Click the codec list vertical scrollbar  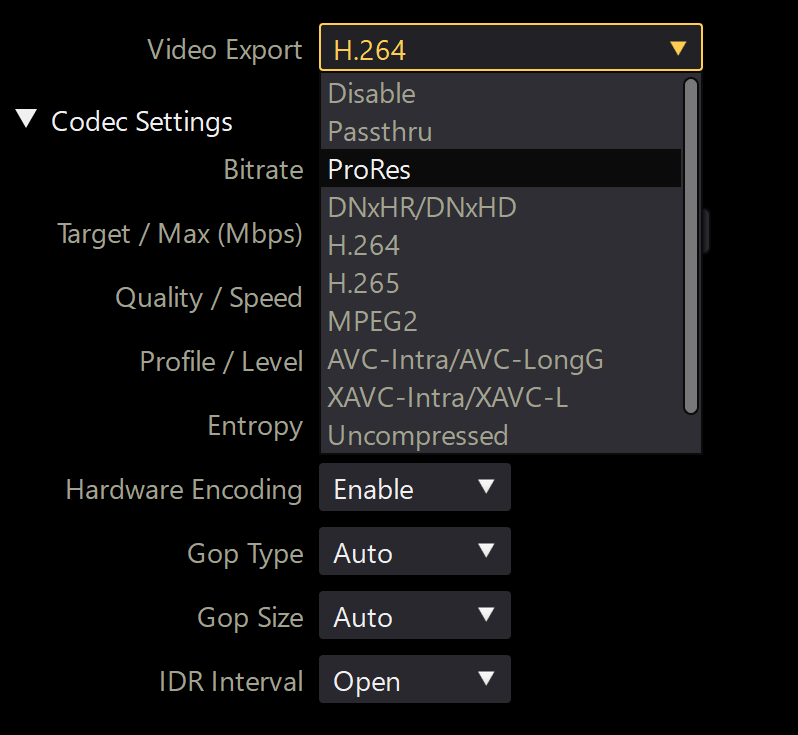point(691,246)
